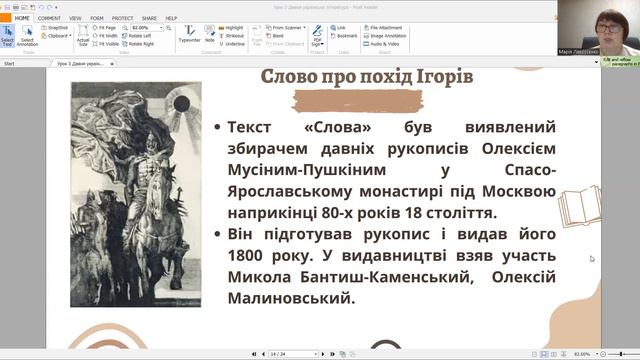The image size is (640, 360).
Task: Go to the next page
Action: coord(323,354)
